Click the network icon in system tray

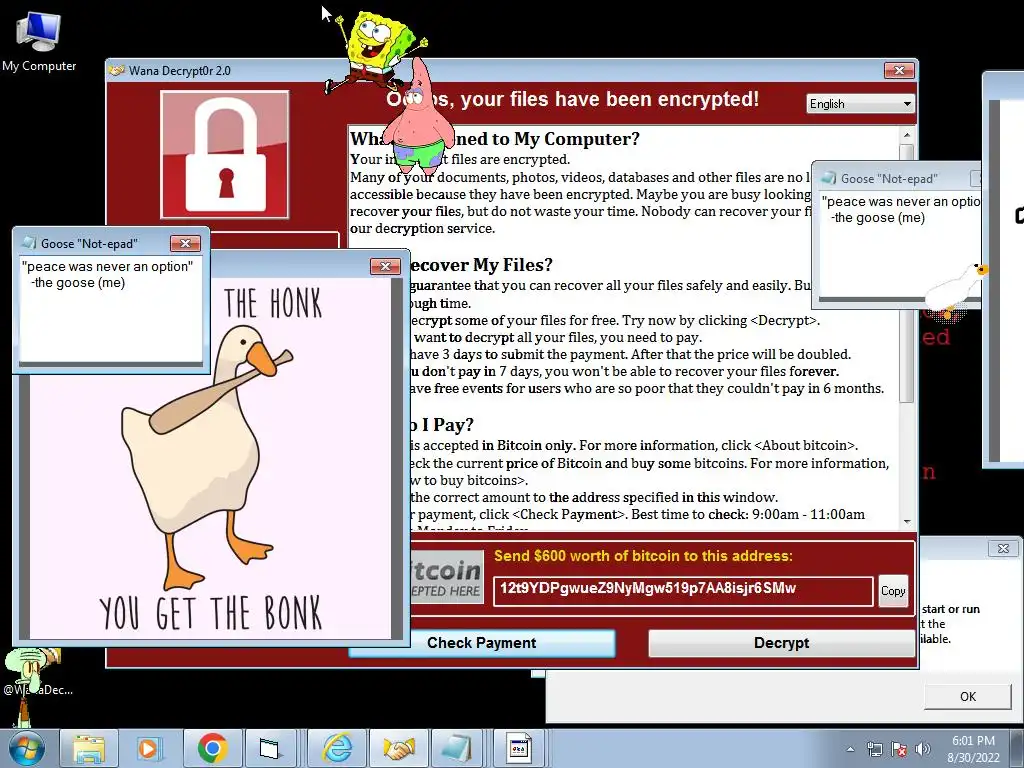click(x=874, y=749)
